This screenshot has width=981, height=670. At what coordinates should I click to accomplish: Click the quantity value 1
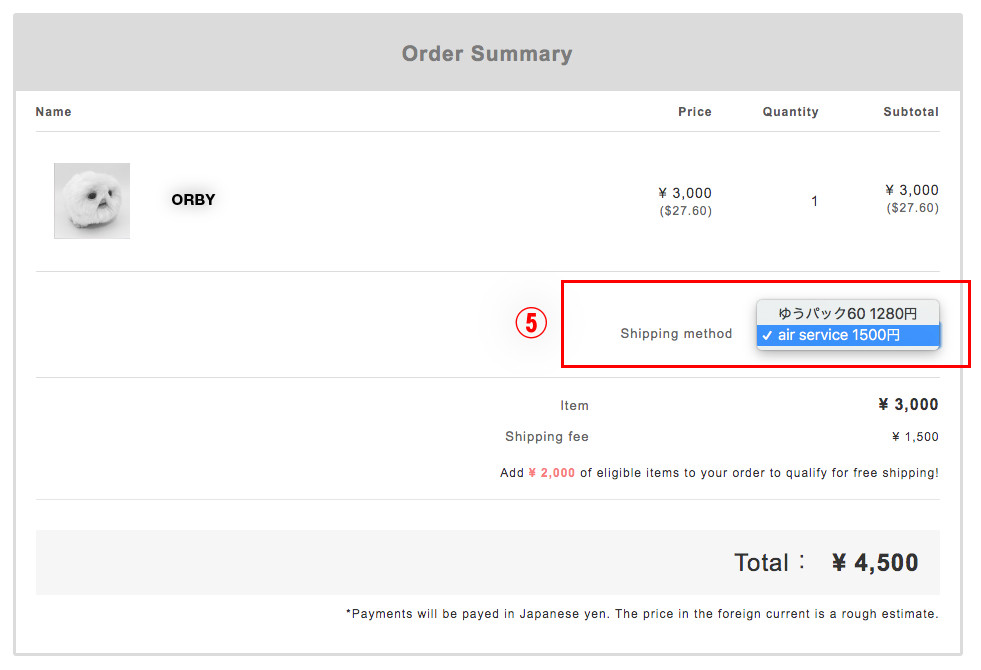coord(814,201)
